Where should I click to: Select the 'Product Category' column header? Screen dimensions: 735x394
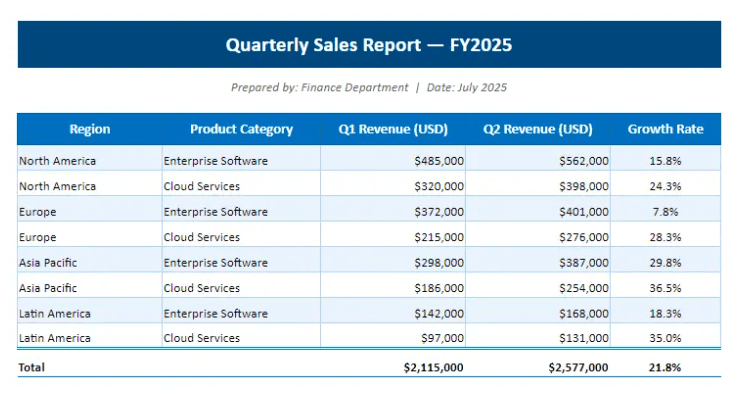pos(241,129)
